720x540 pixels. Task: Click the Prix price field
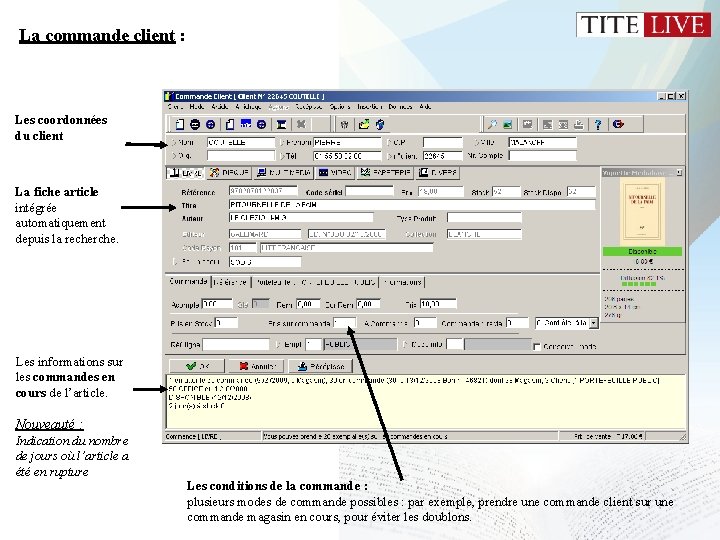tap(441, 191)
